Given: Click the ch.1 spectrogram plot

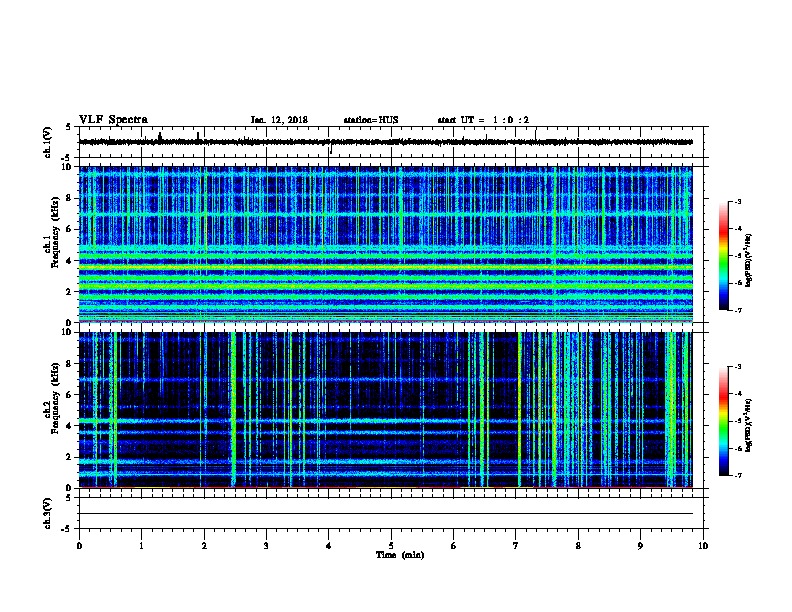Looking at the screenshot, I should (385, 244).
